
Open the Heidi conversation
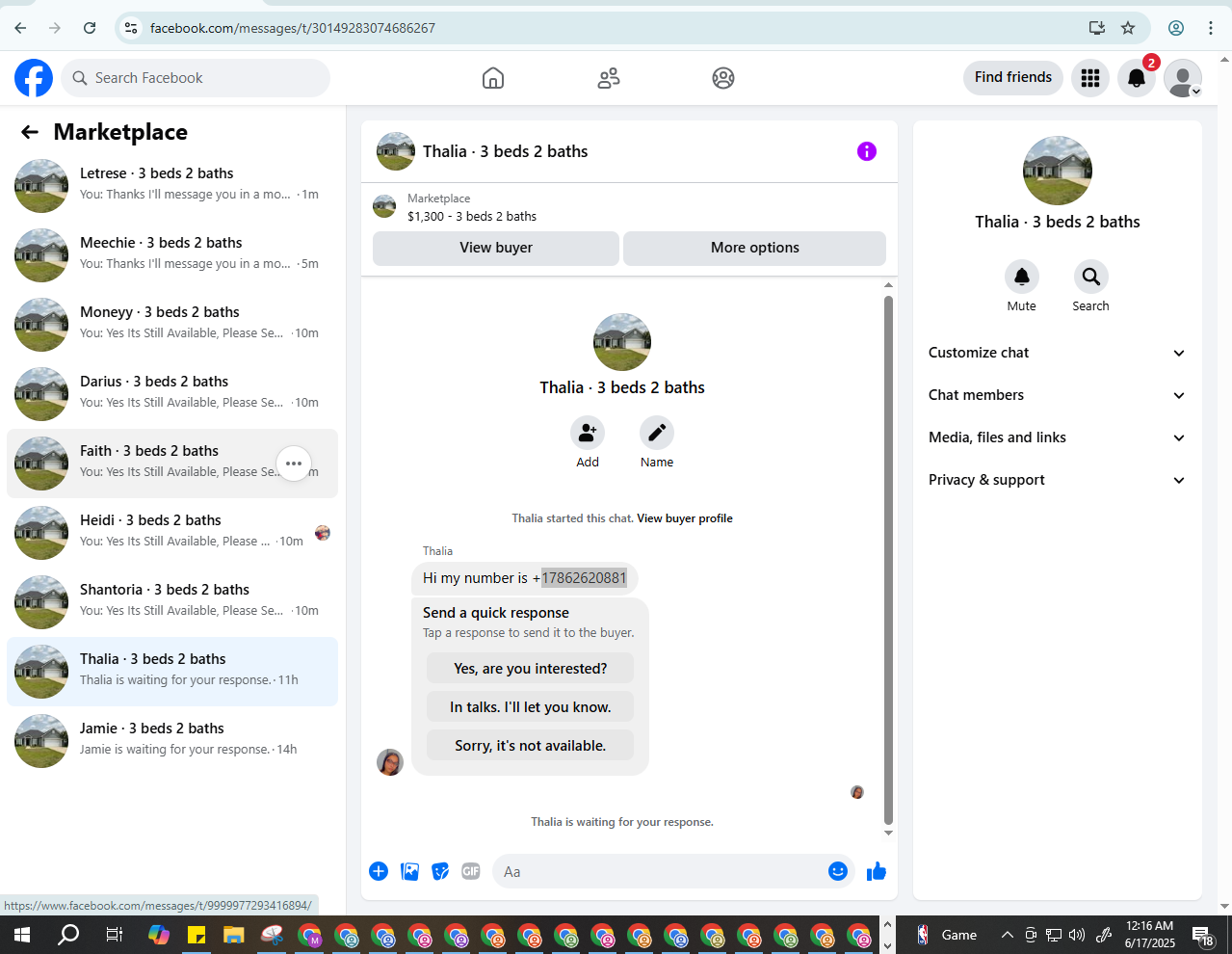(172, 533)
